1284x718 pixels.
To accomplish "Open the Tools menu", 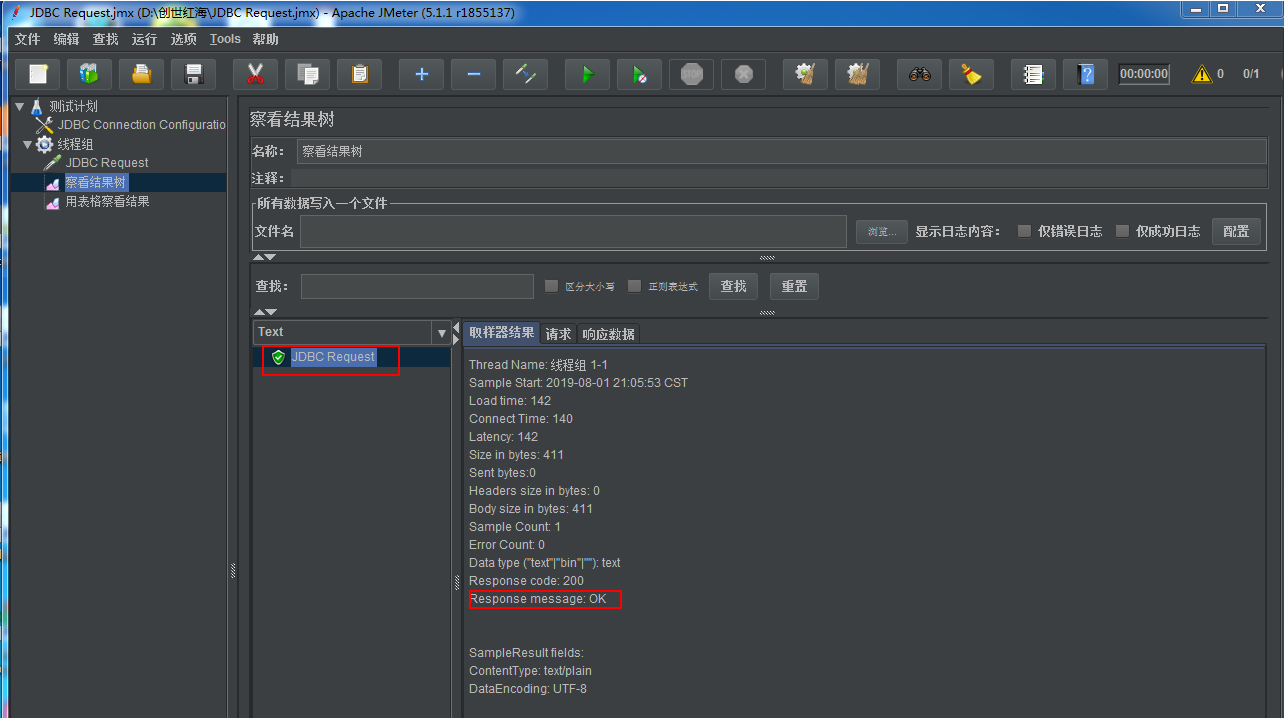I will [x=225, y=39].
